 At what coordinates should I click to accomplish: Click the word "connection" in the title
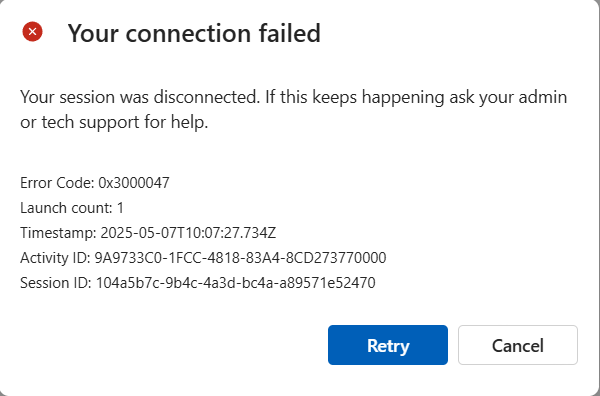click(188, 33)
